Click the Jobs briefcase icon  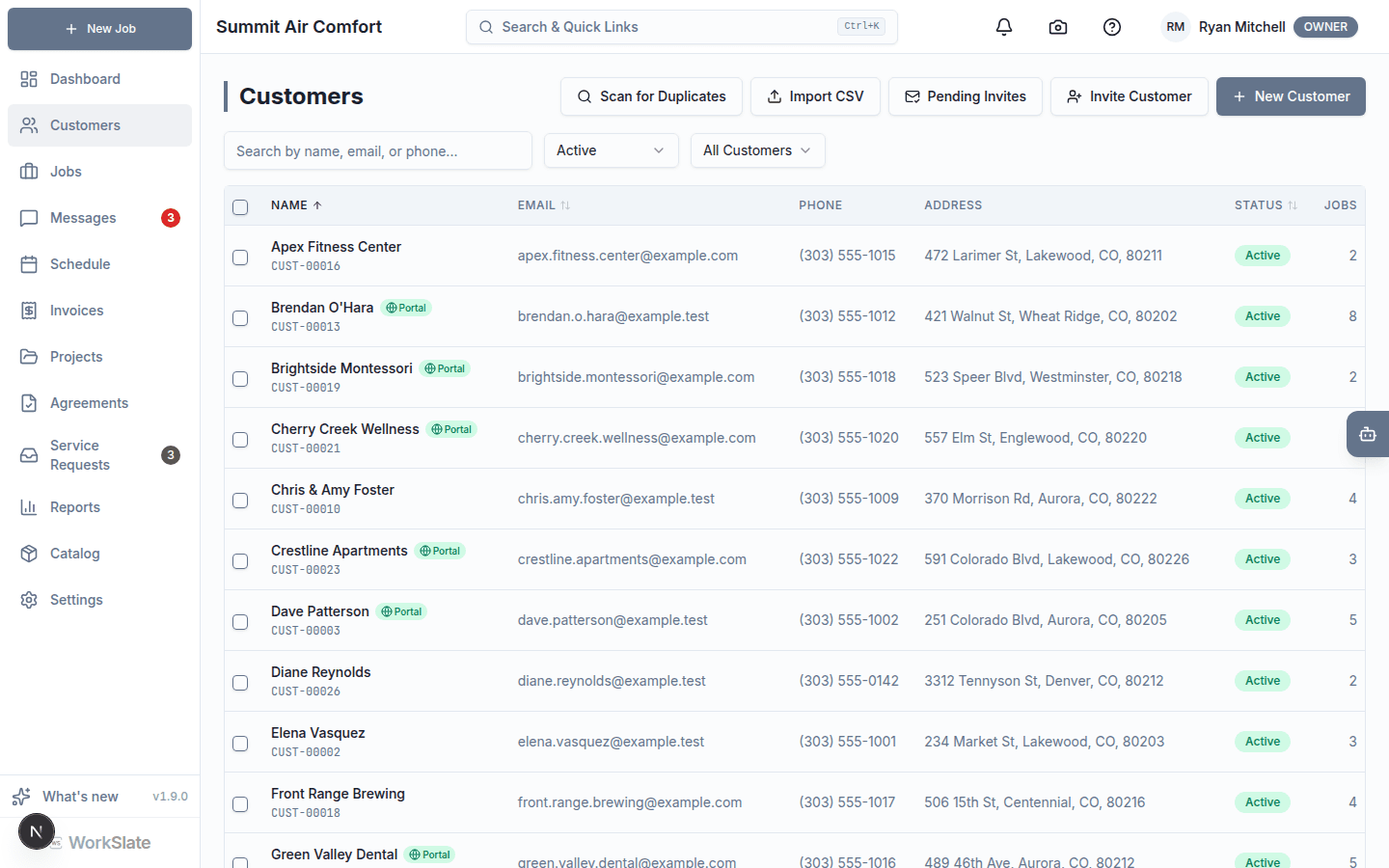pos(29,172)
